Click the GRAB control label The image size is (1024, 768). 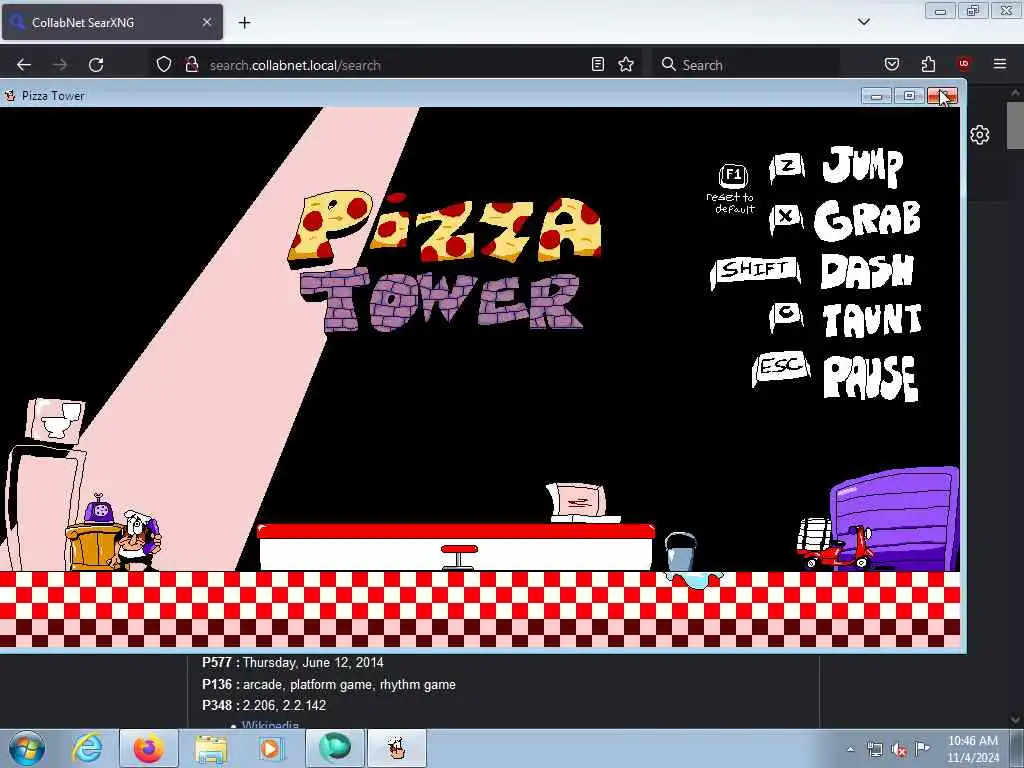coord(867,219)
